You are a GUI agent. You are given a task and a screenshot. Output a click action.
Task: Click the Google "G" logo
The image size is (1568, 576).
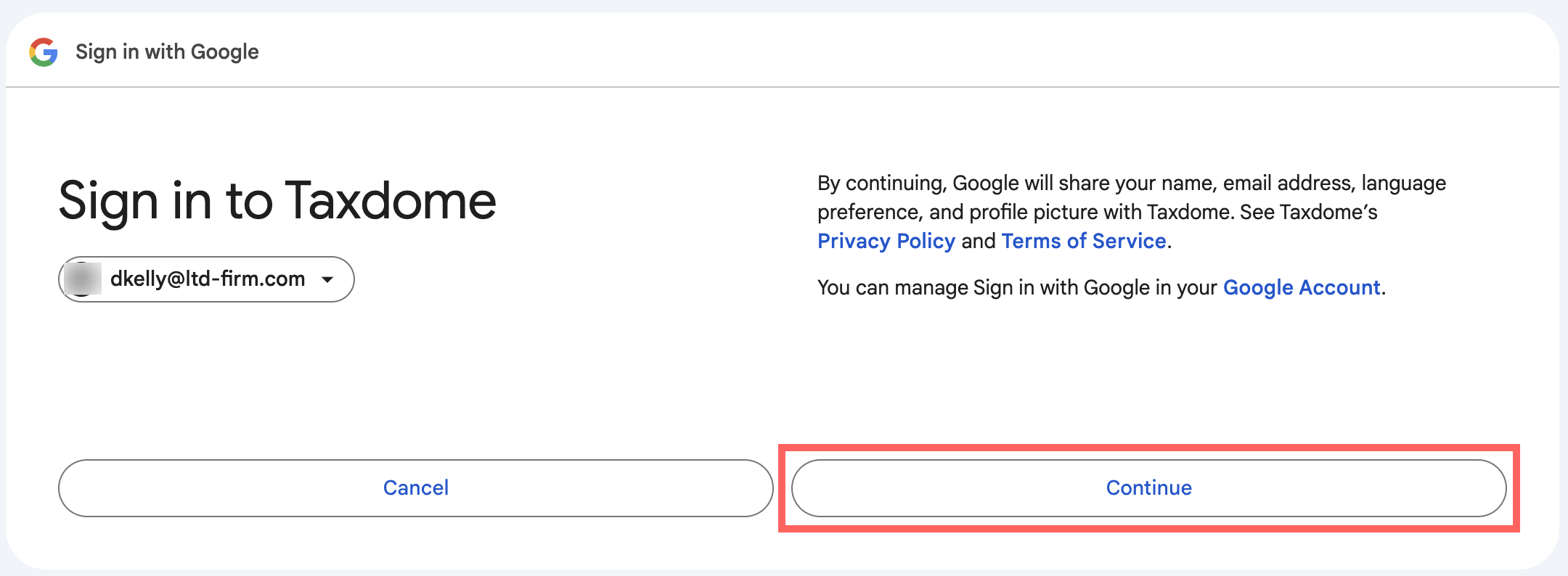click(x=44, y=52)
